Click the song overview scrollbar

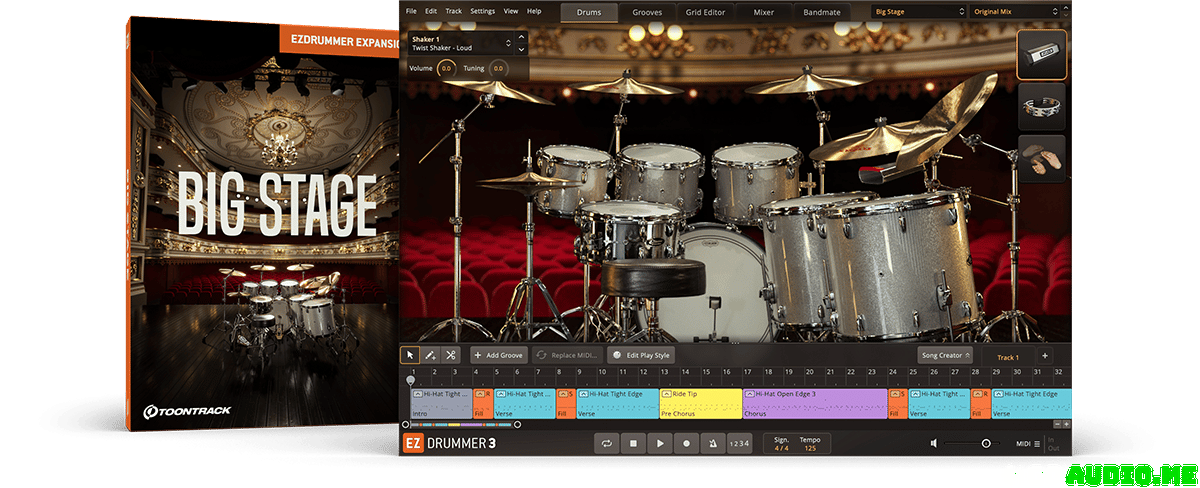click(x=459, y=424)
